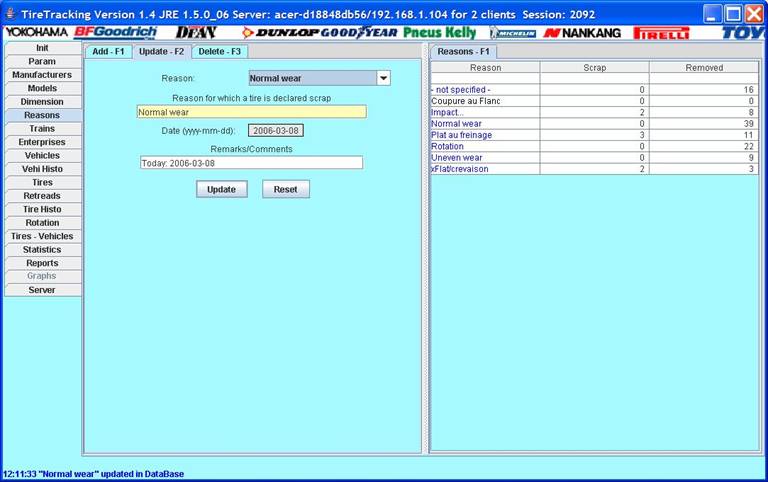
Task: Click the Michelin brand logo
Action: coord(513,33)
